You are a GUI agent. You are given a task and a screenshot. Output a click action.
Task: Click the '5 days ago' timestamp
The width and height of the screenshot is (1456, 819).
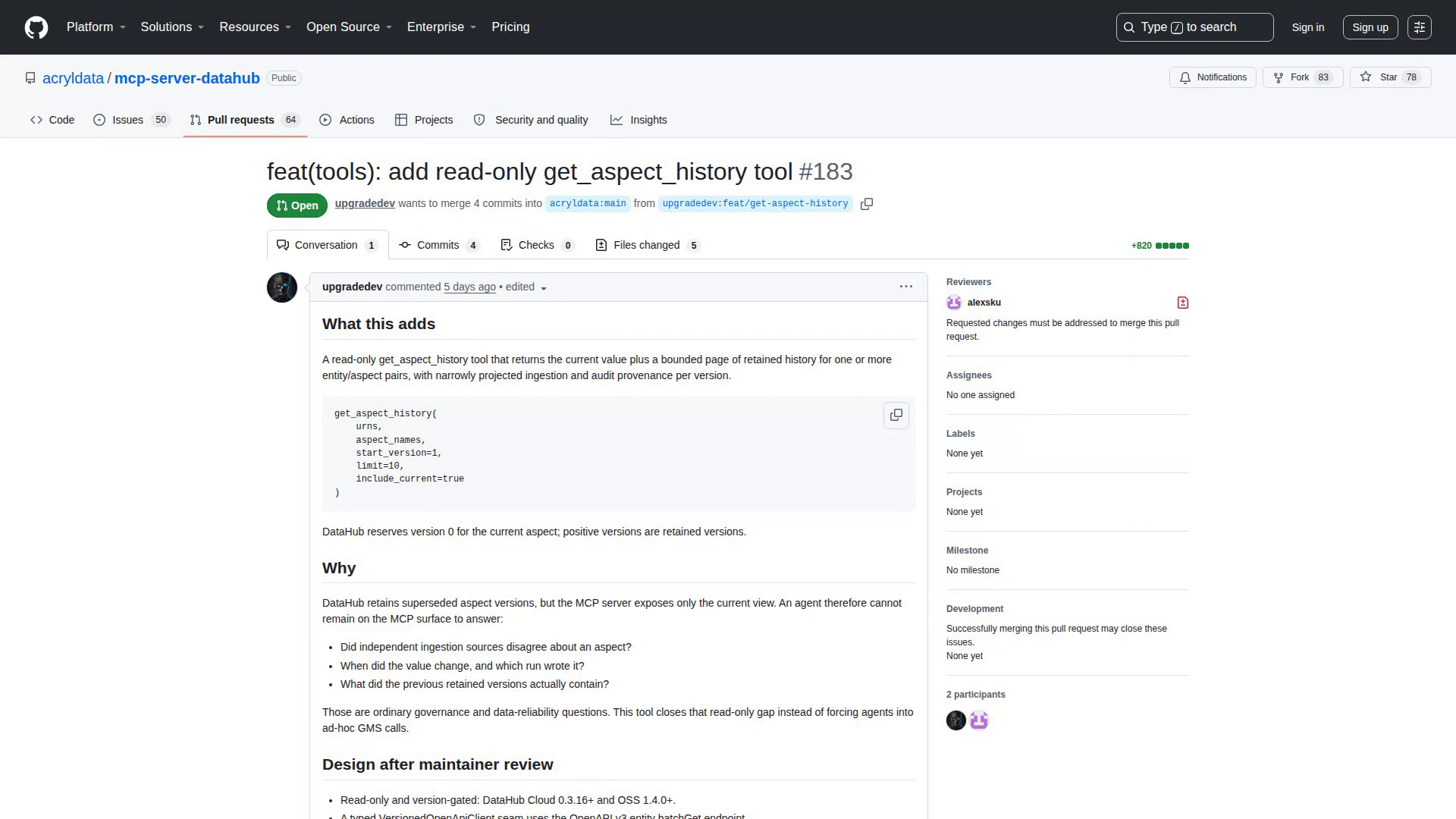pos(469,287)
